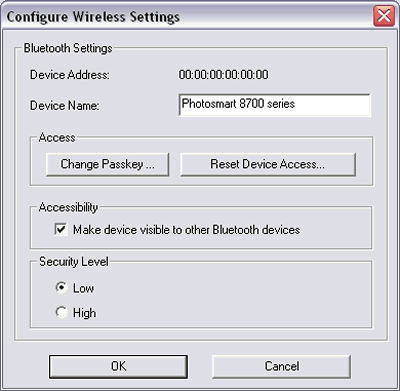Screen dimensions: 400x391
Task: Click Cancel to discard changes
Action: tap(281, 366)
